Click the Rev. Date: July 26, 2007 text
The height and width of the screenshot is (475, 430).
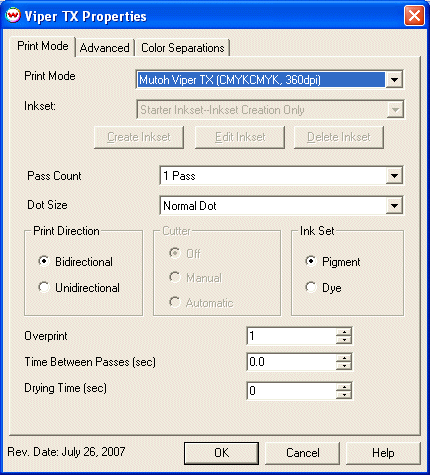click(66, 452)
